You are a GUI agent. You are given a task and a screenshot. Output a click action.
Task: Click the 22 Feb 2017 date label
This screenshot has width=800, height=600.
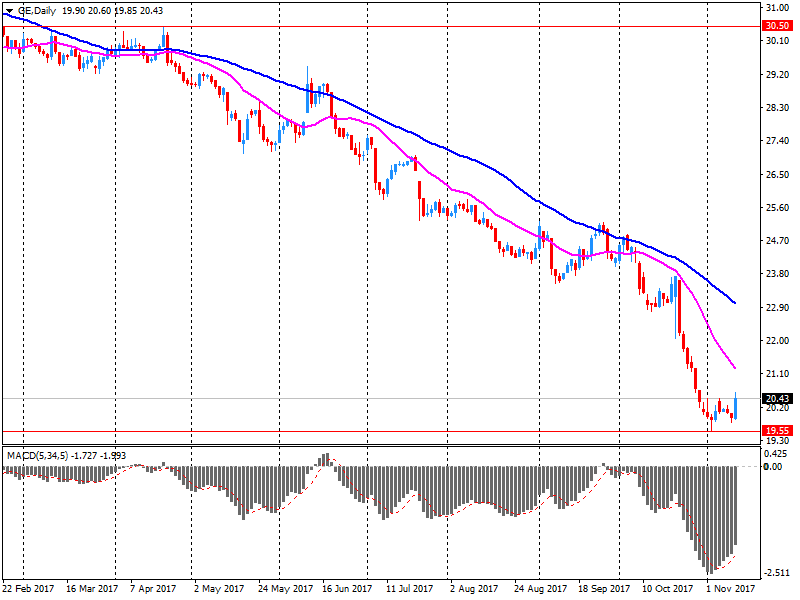pos(29,589)
